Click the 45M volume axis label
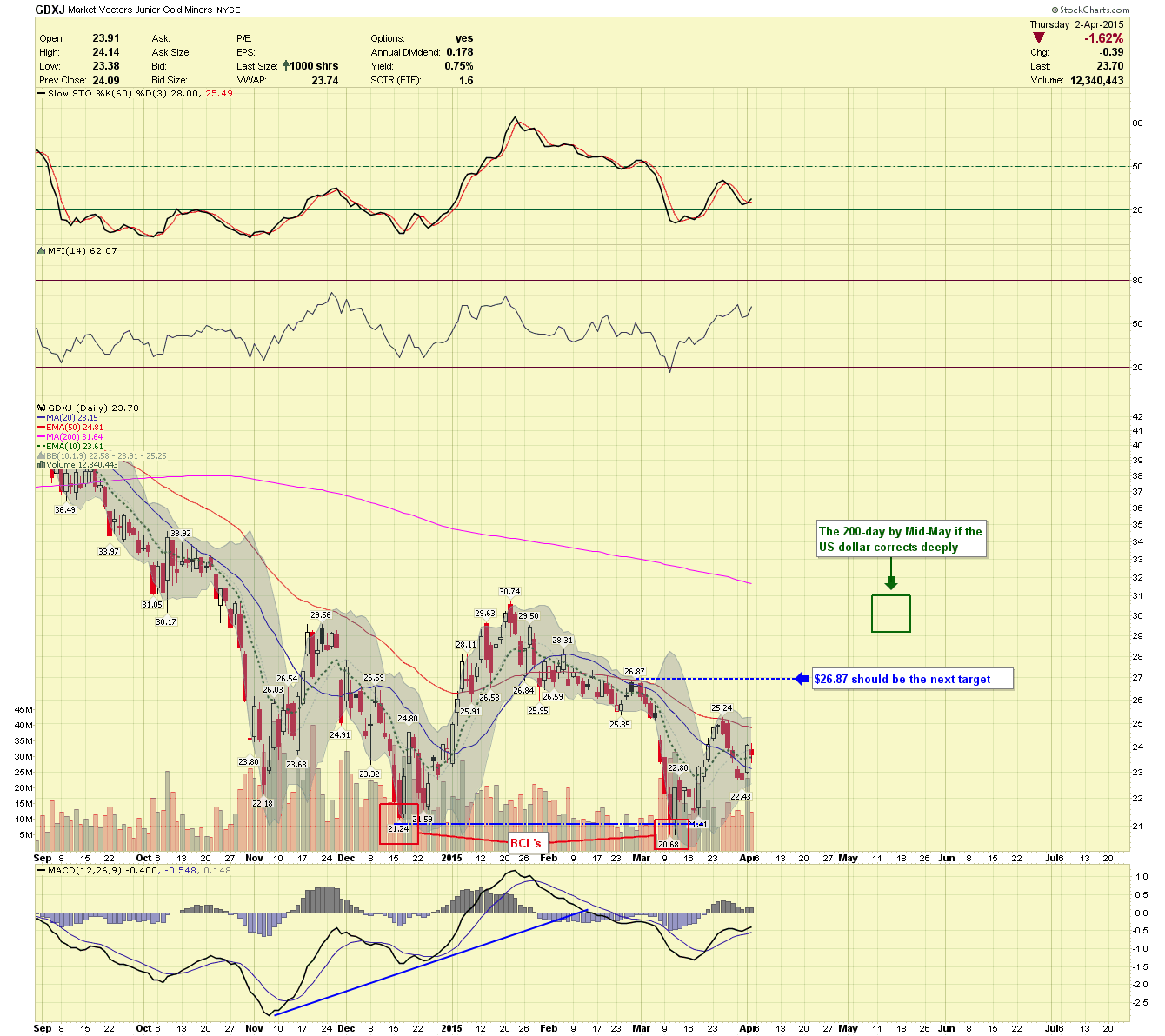 pyautogui.click(x=23, y=709)
